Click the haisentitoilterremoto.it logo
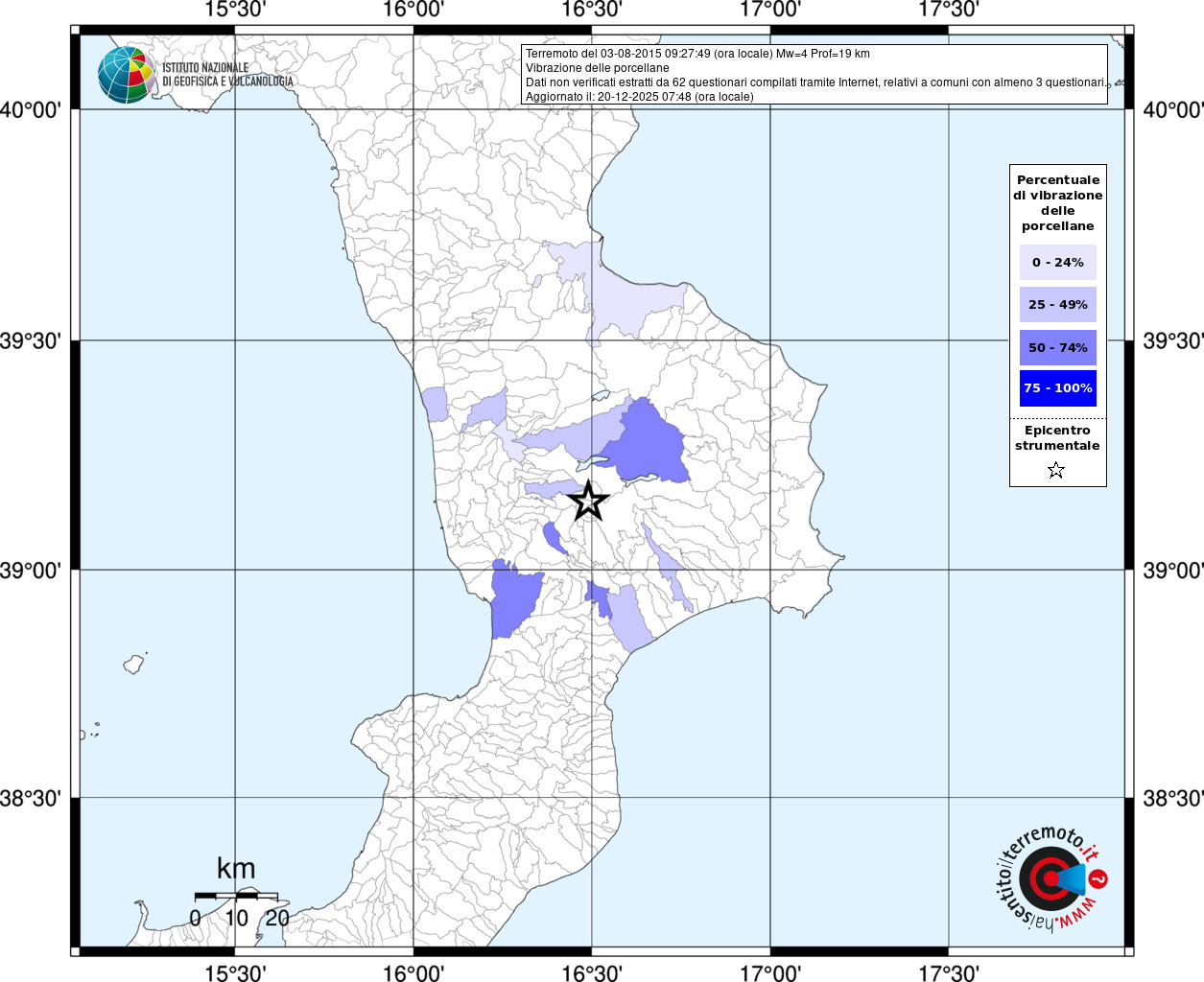The image size is (1204, 982). pyautogui.click(x=1052, y=878)
